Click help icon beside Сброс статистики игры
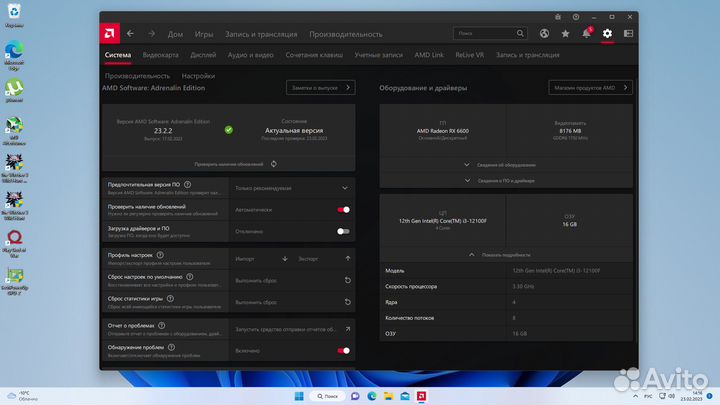The image size is (720, 405). point(170,298)
